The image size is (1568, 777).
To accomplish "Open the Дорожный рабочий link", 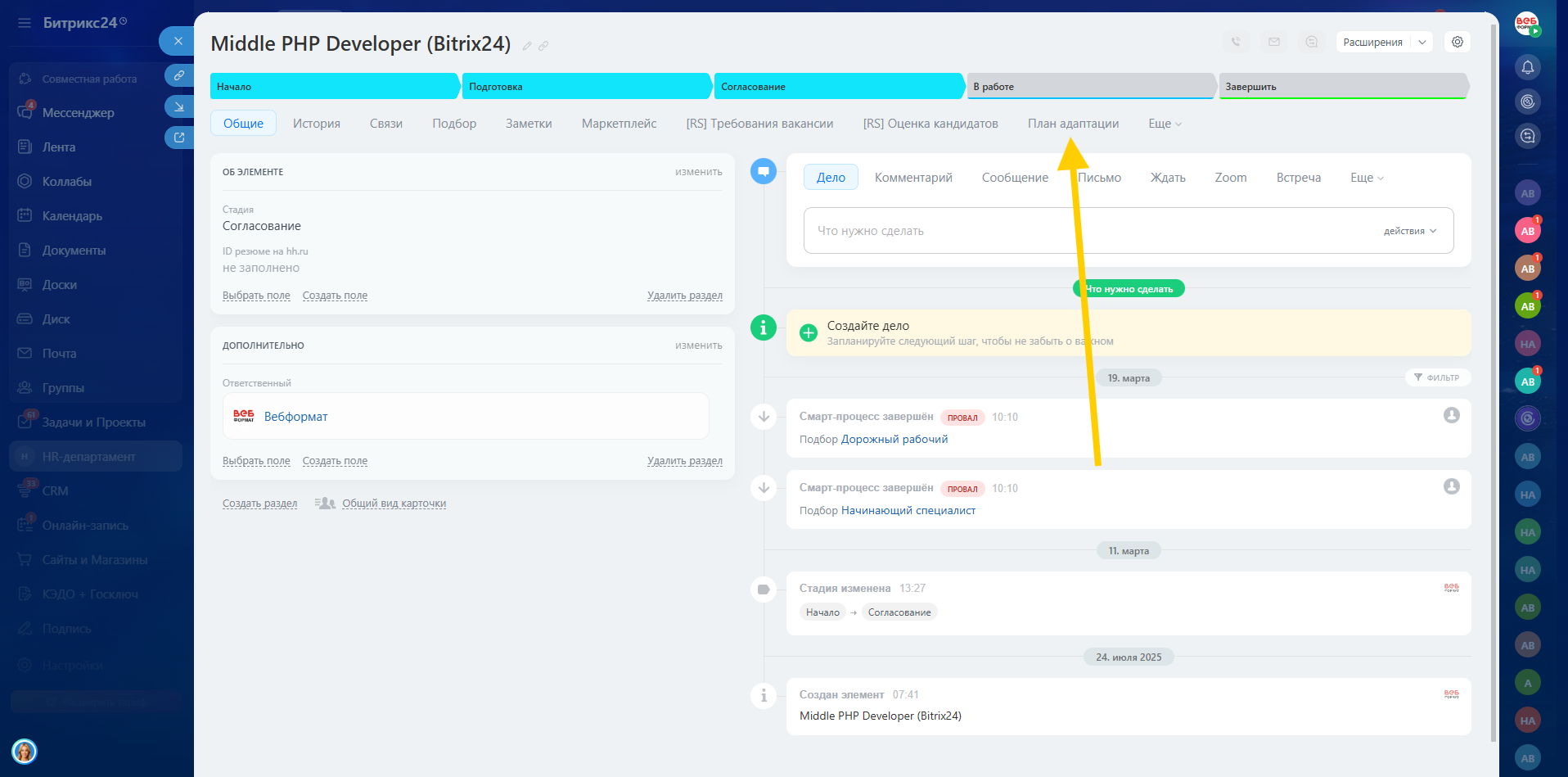I will tap(894, 440).
